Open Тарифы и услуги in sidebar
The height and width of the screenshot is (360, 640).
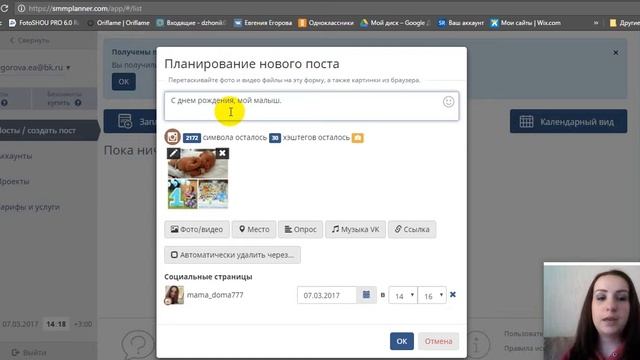[30, 207]
